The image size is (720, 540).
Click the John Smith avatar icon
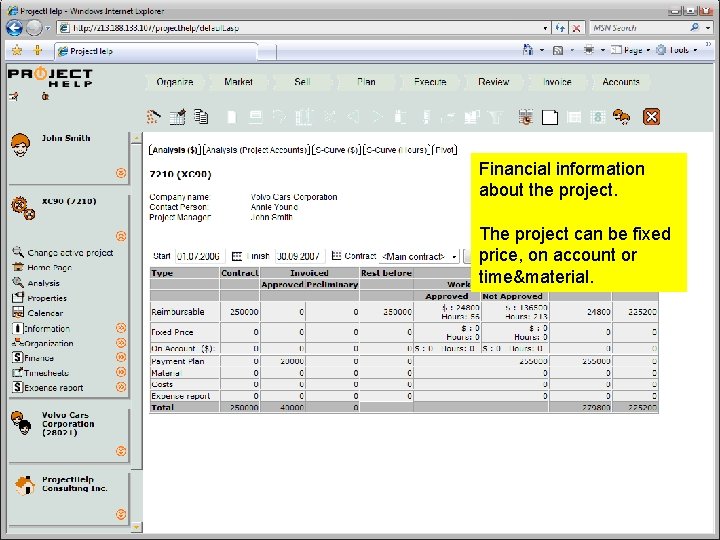click(21, 145)
